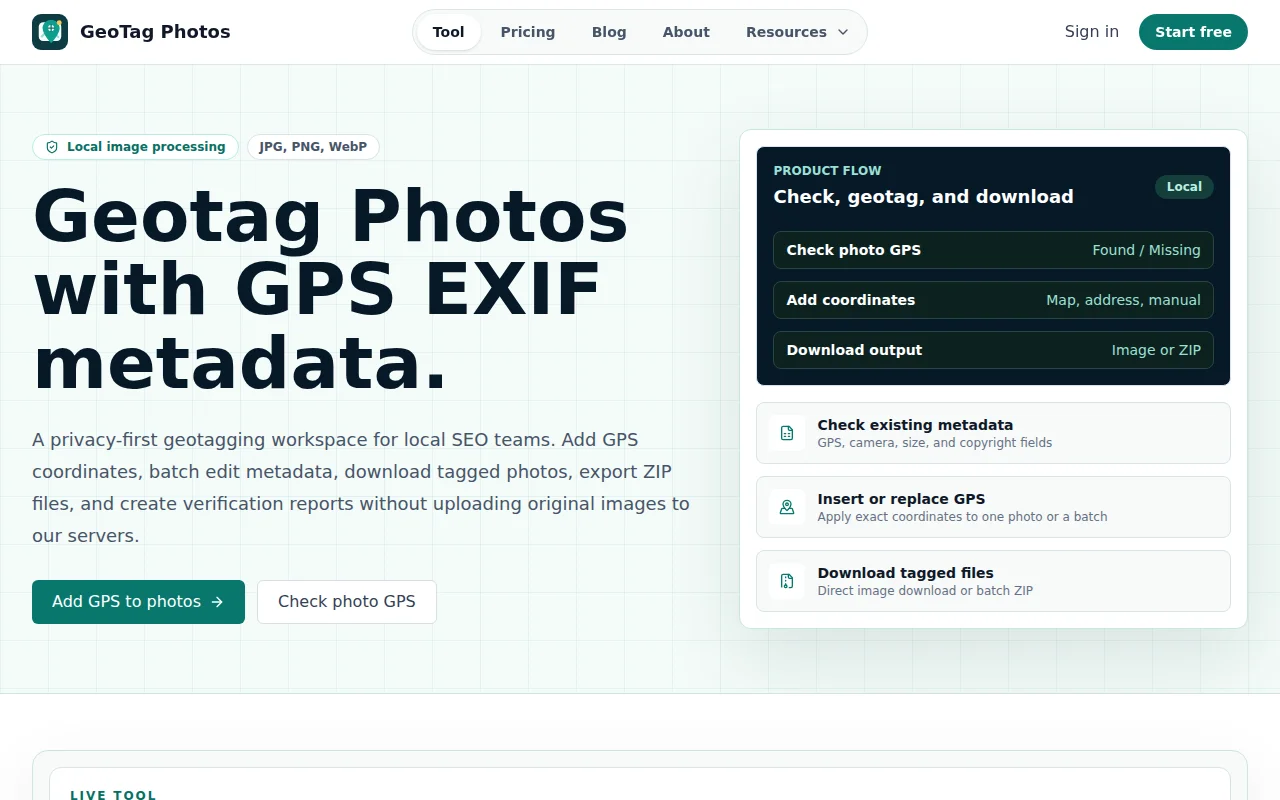Click the Check existing metadata document icon
Viewport: 1280px width, 800px height.
[787, 433]
